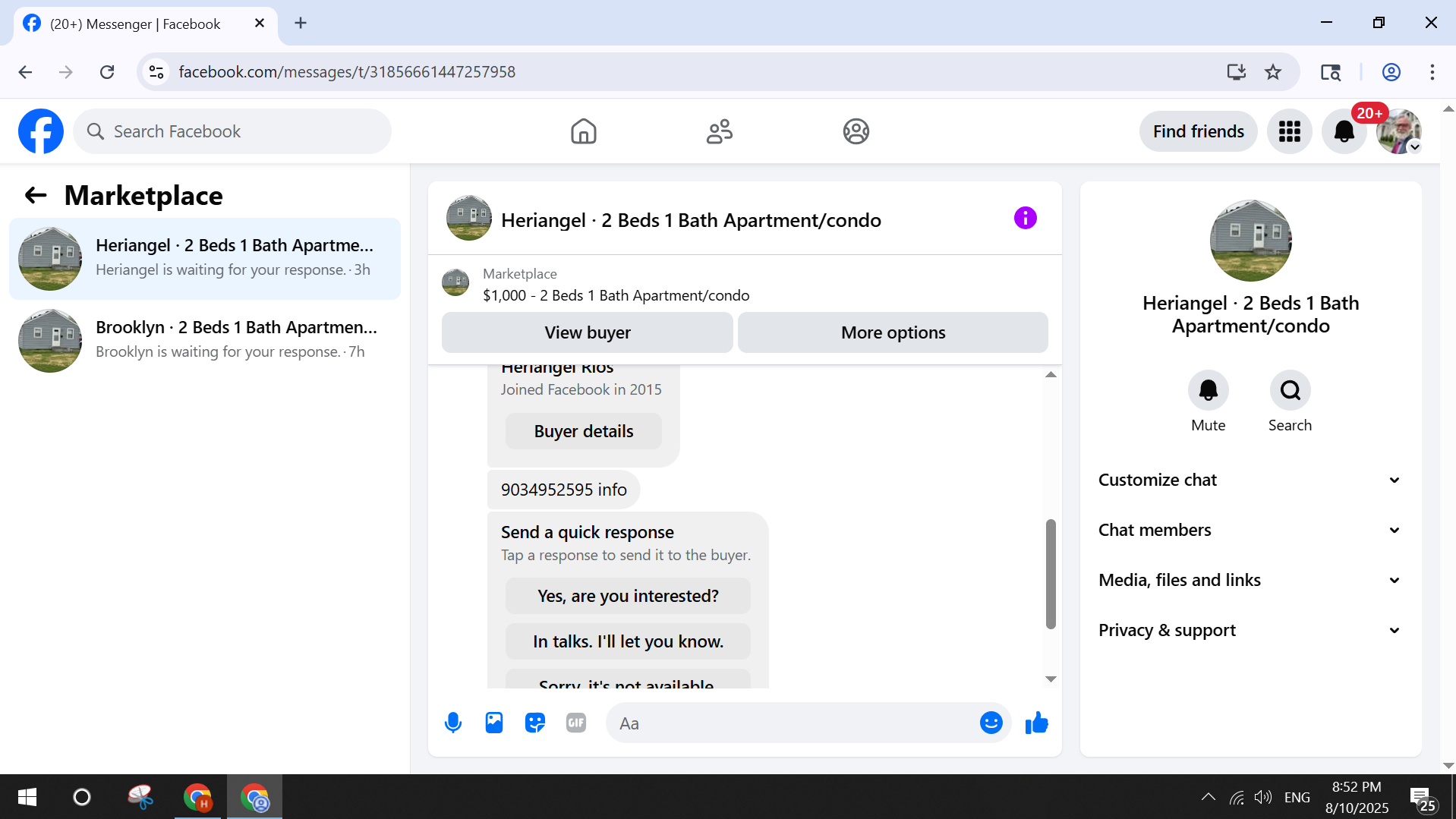View site information icon in address bar
The height and width of the screenshot is (819, 1456).
pos(156,72)
